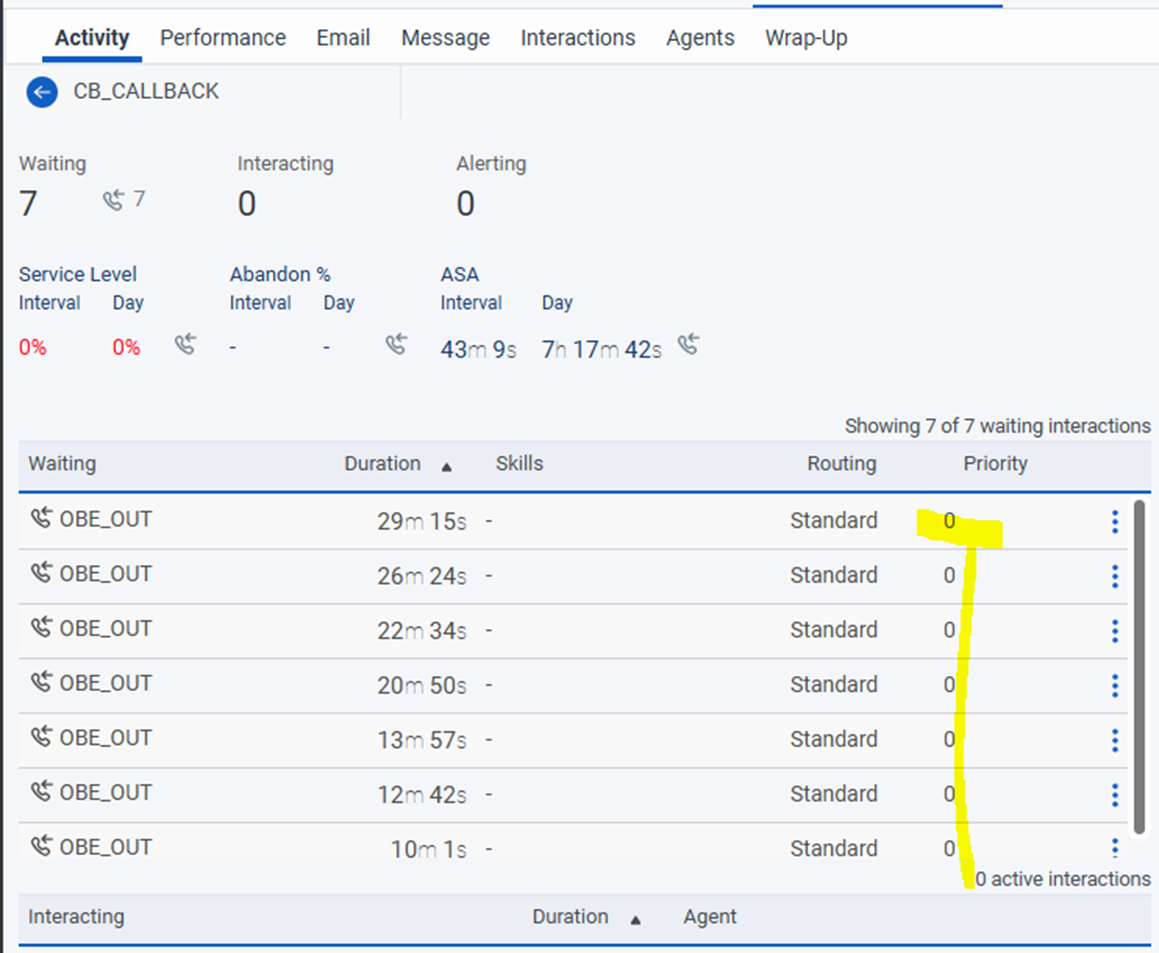This screenshot has height=953, width=1159.
Task: Open the three-dot menu for the 29m 15s interaction
Action: (1114, 521)
